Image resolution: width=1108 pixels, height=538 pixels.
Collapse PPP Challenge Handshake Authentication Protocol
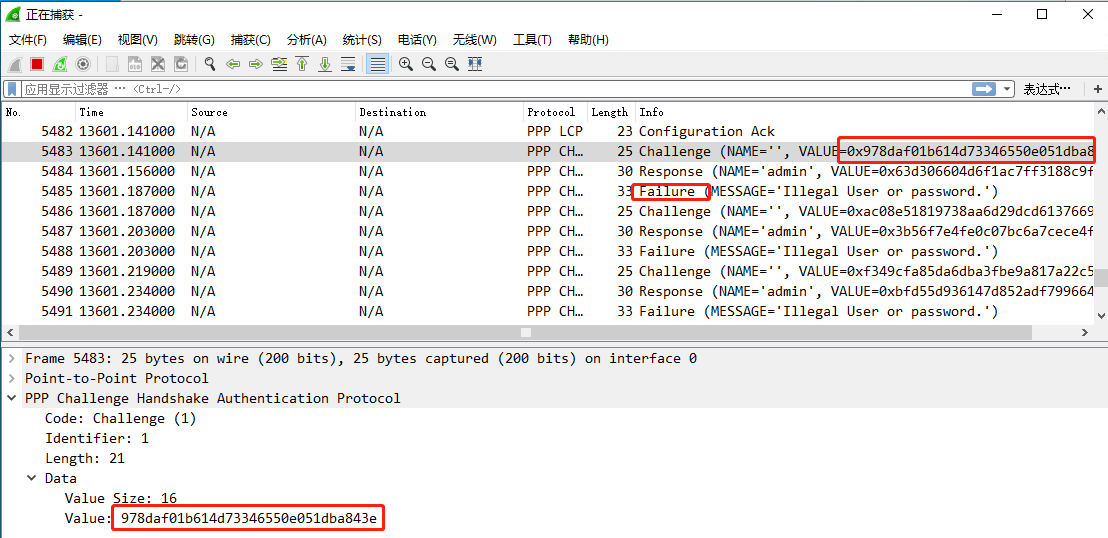[12, 398]
